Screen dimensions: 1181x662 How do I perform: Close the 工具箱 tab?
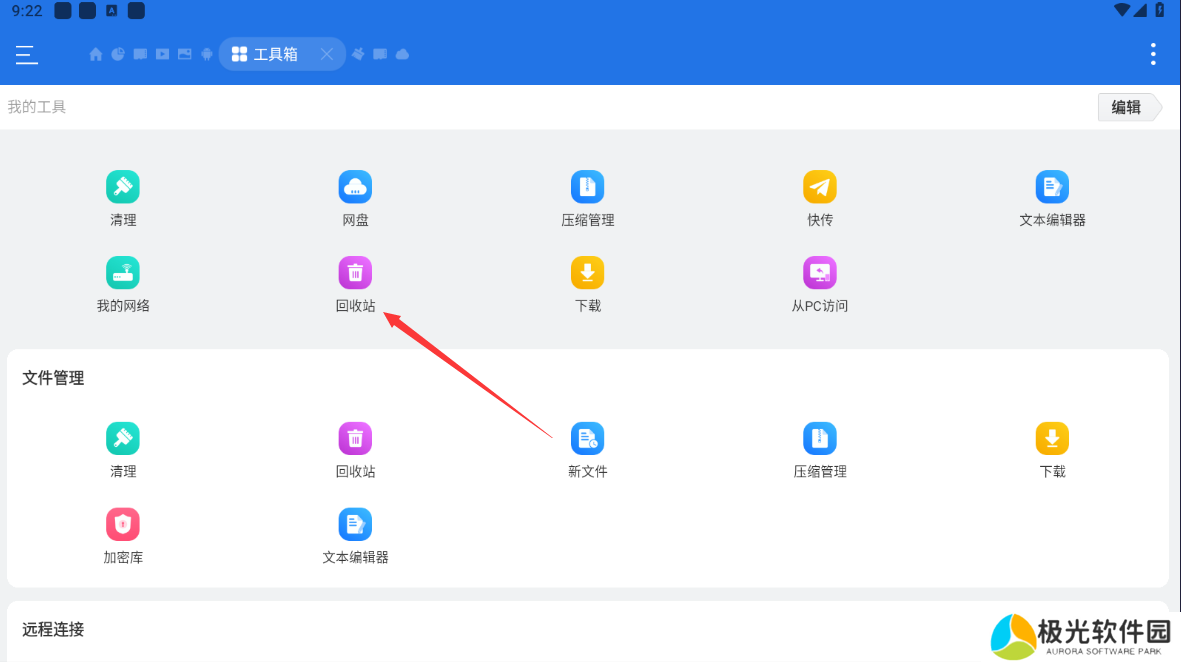(x=326, y=54)
